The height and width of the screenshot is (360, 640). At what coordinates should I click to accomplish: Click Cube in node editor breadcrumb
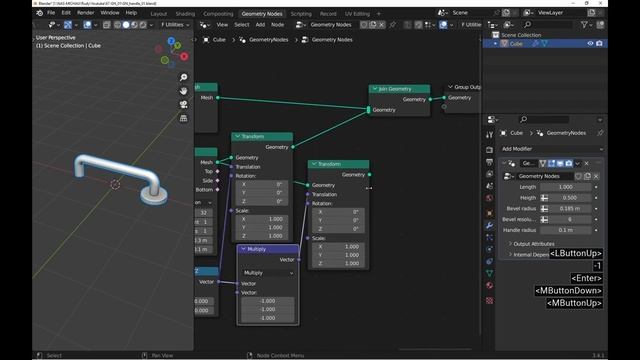click(219, 40)
